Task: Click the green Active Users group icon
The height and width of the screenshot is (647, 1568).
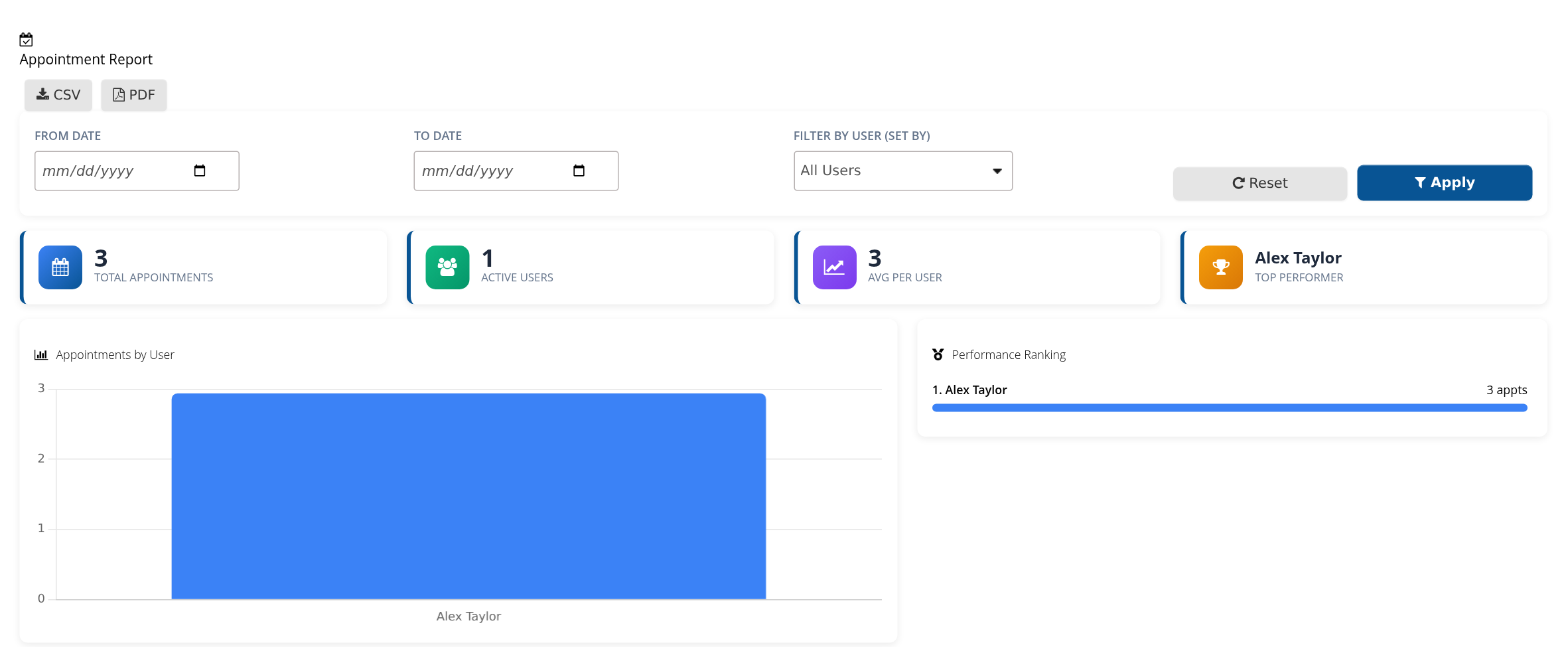Action: [x=447, y=267]
